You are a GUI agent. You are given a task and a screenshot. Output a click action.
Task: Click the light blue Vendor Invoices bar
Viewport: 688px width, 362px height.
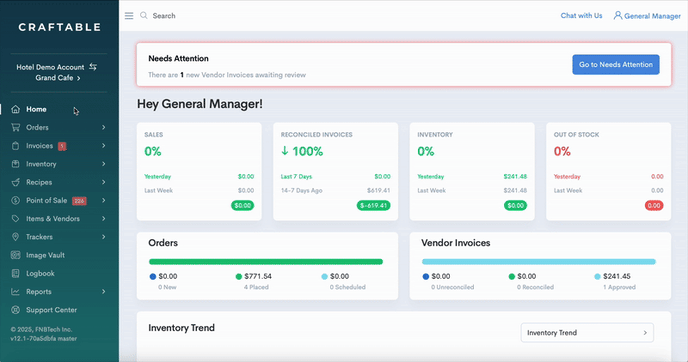pyautogui.click(x=539, y=262)
